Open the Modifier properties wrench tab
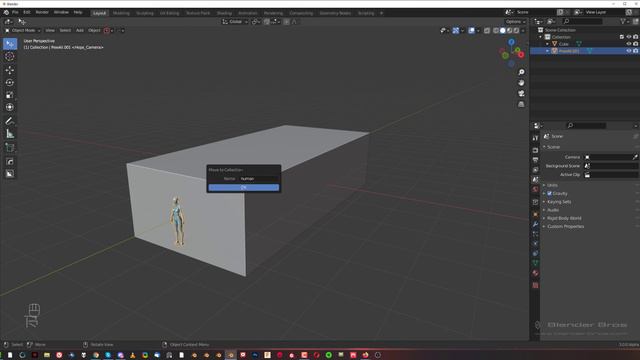The height and width of the screenshot is (360, 640). 535,224
